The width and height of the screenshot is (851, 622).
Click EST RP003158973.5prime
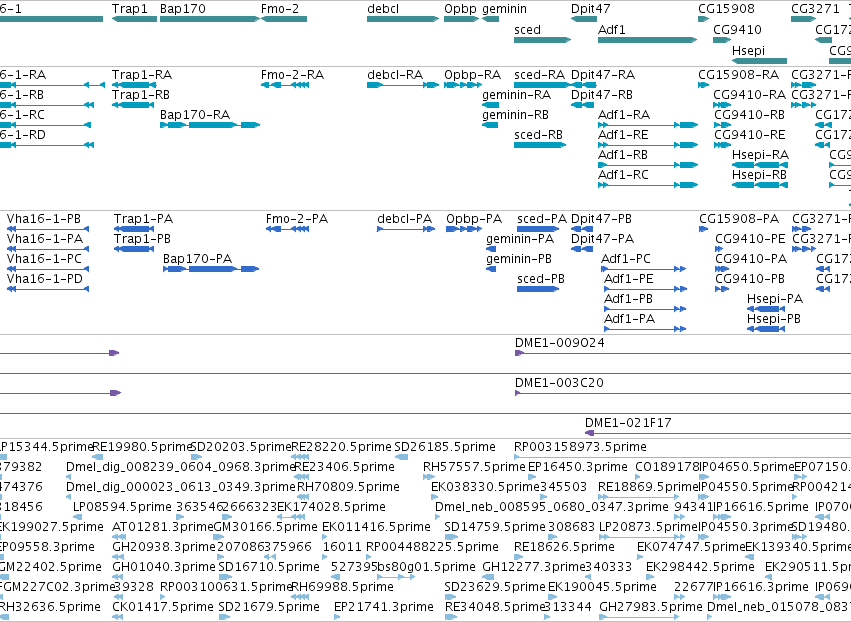581,447
